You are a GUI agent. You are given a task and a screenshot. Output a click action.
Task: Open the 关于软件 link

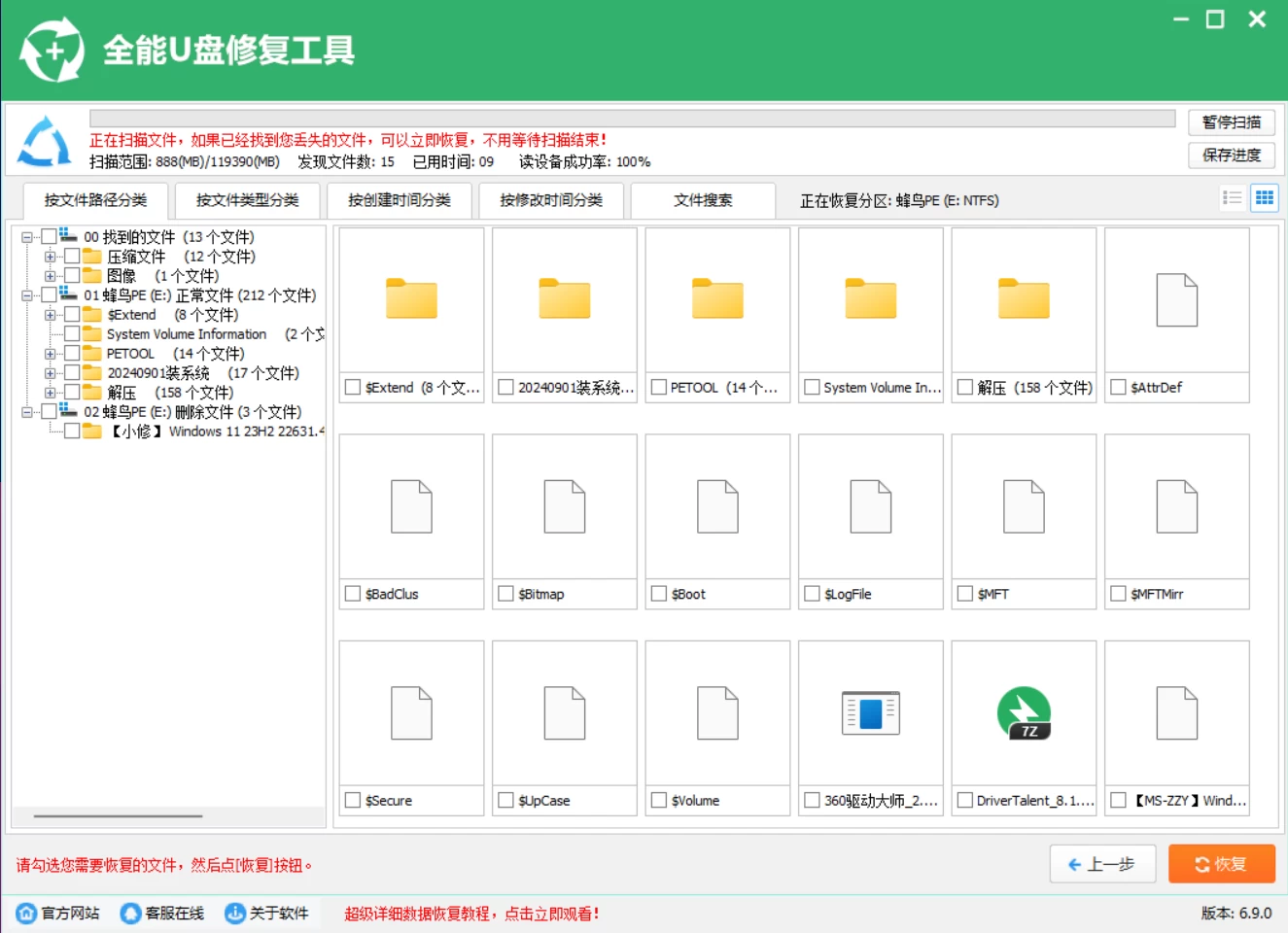pyautogui.click(x=266, y=914)
